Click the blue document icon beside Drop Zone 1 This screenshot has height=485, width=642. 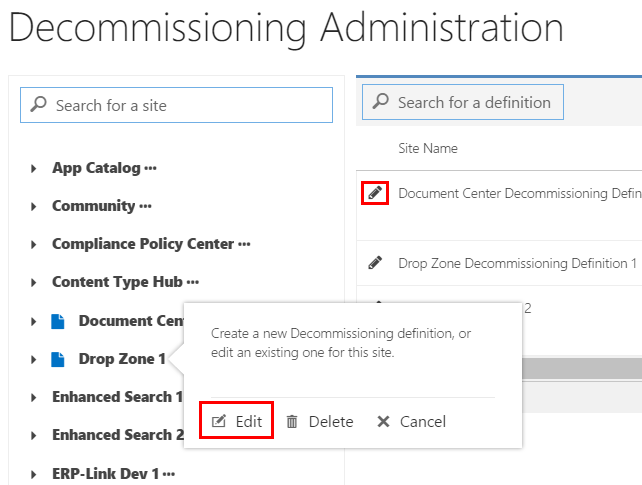[x=58, y=359]
